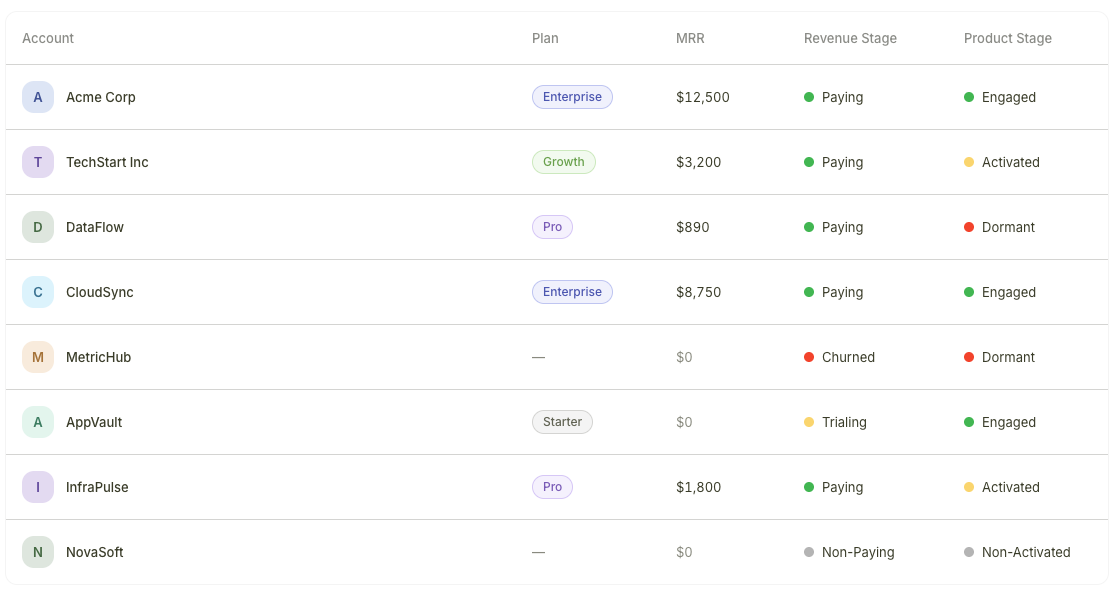Open the CloudSync account avatar
The image size is (1117, 596).
tap(38, 291)
